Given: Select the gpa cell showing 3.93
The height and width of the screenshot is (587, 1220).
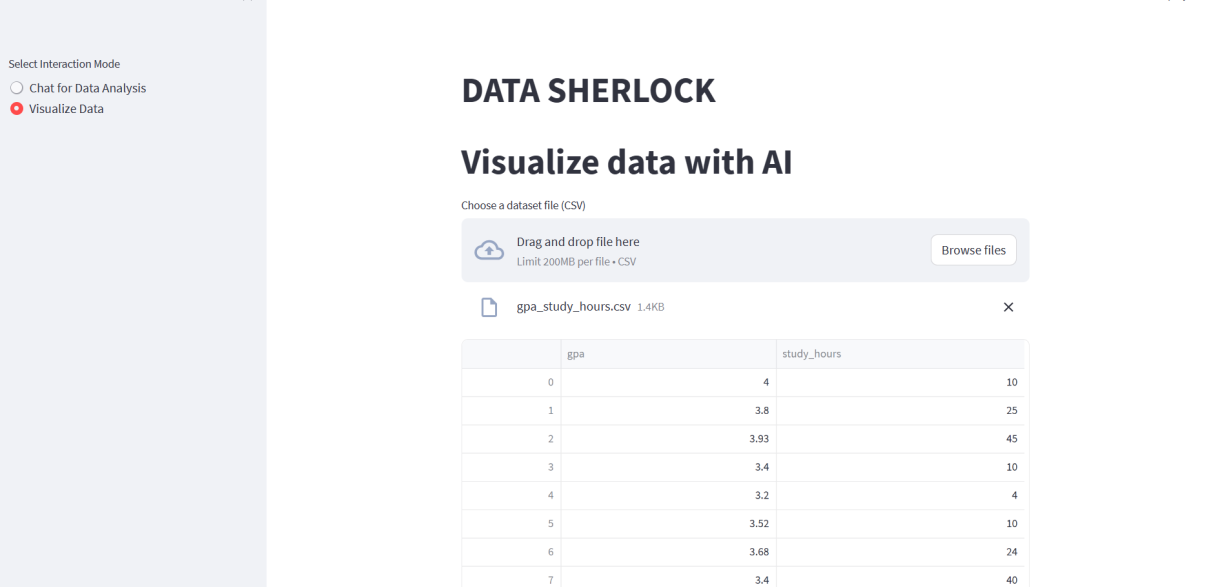Looking at the screenshot, I should (668, 439).
